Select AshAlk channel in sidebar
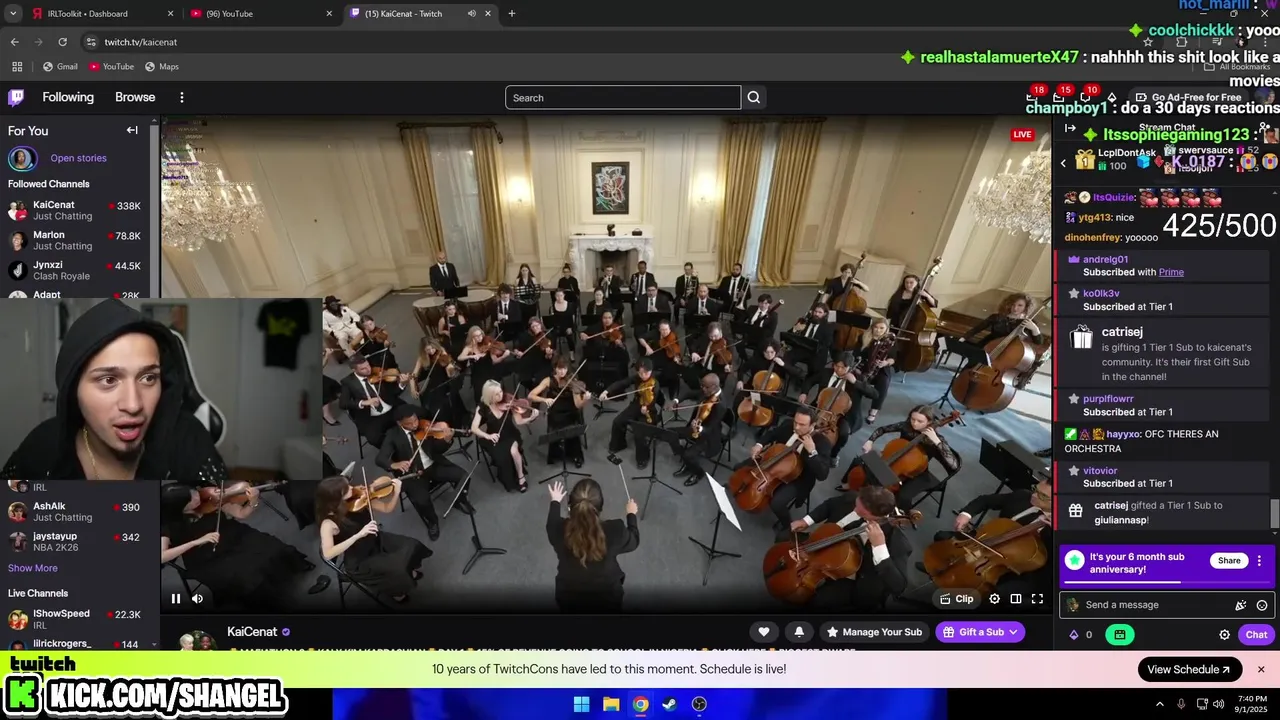The height and width of the screenshot is (720, 1280). 75,511
